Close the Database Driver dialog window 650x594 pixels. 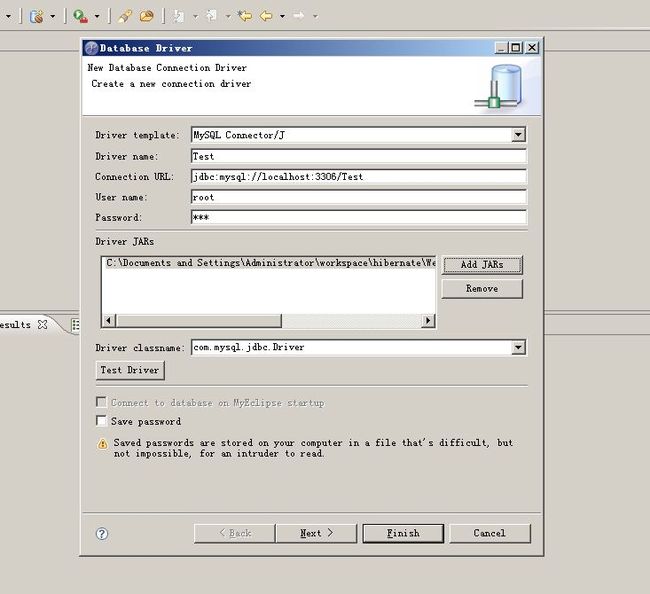[x=532, y=48]
